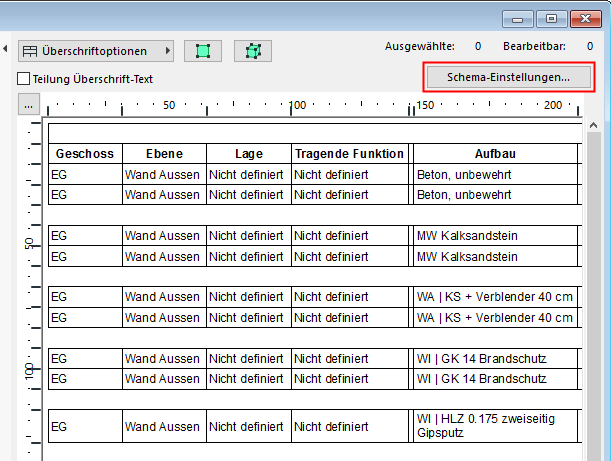Select the Ebene column header
This screenshot has width=611, height=461.
click(164, 154)
